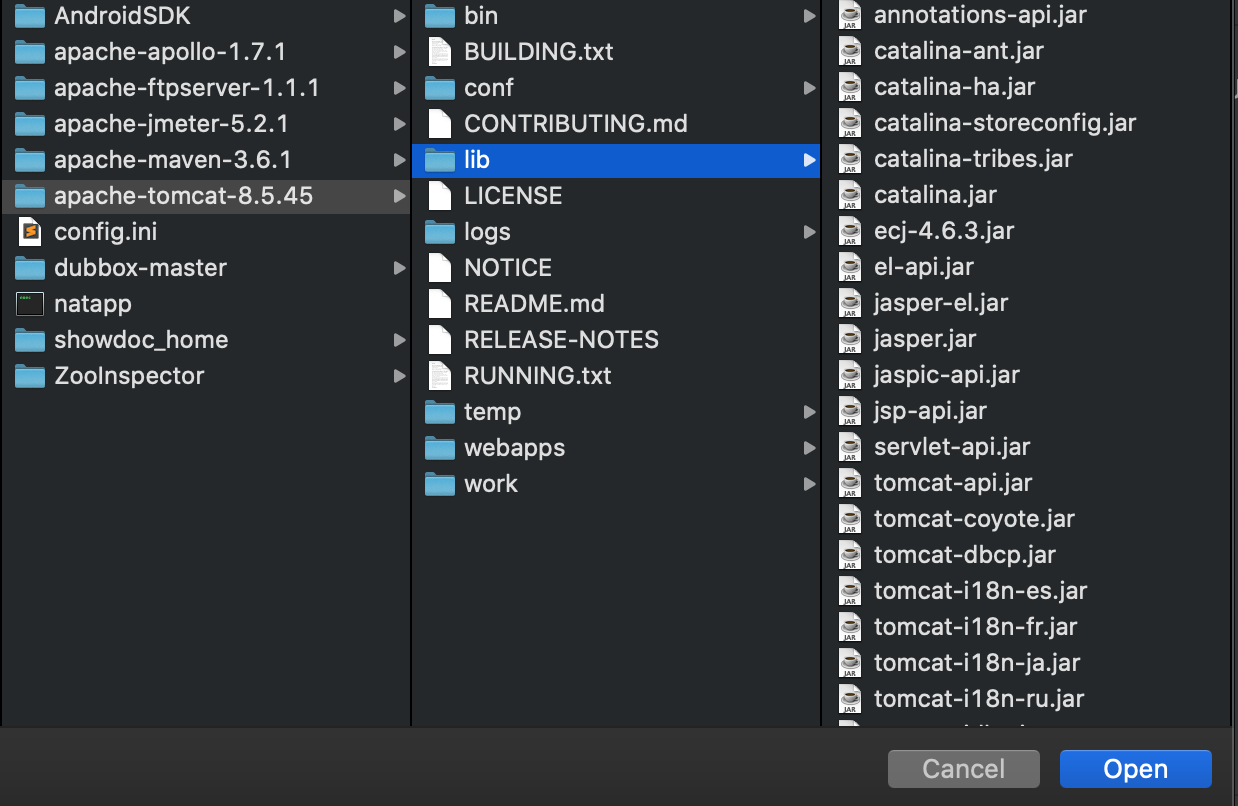This screenshot has height=806, width=1238.
Task: Click the apache-maven-3.6.1 folder icon
Action: tap(30, 160)
